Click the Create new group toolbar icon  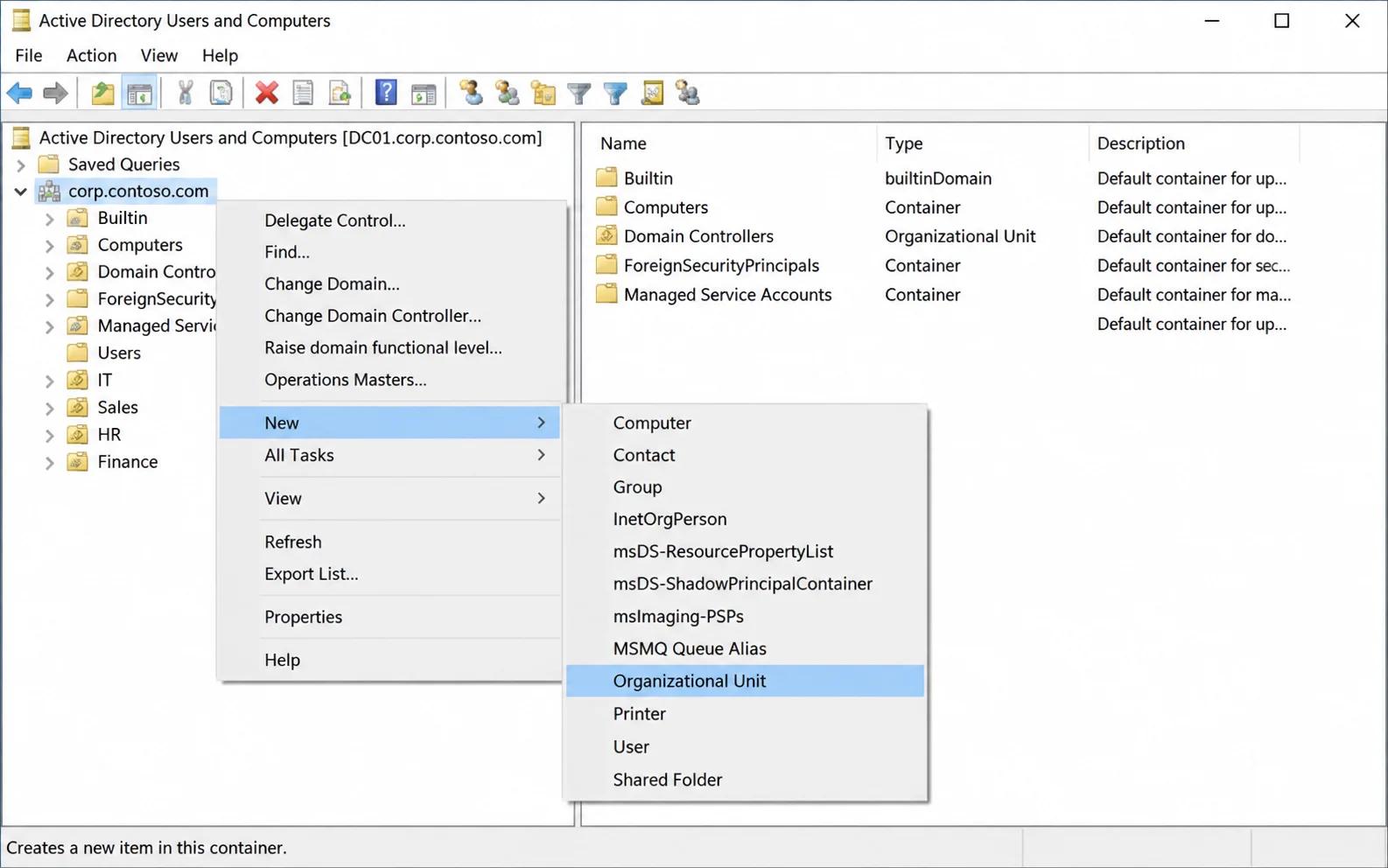coord(508,93)
